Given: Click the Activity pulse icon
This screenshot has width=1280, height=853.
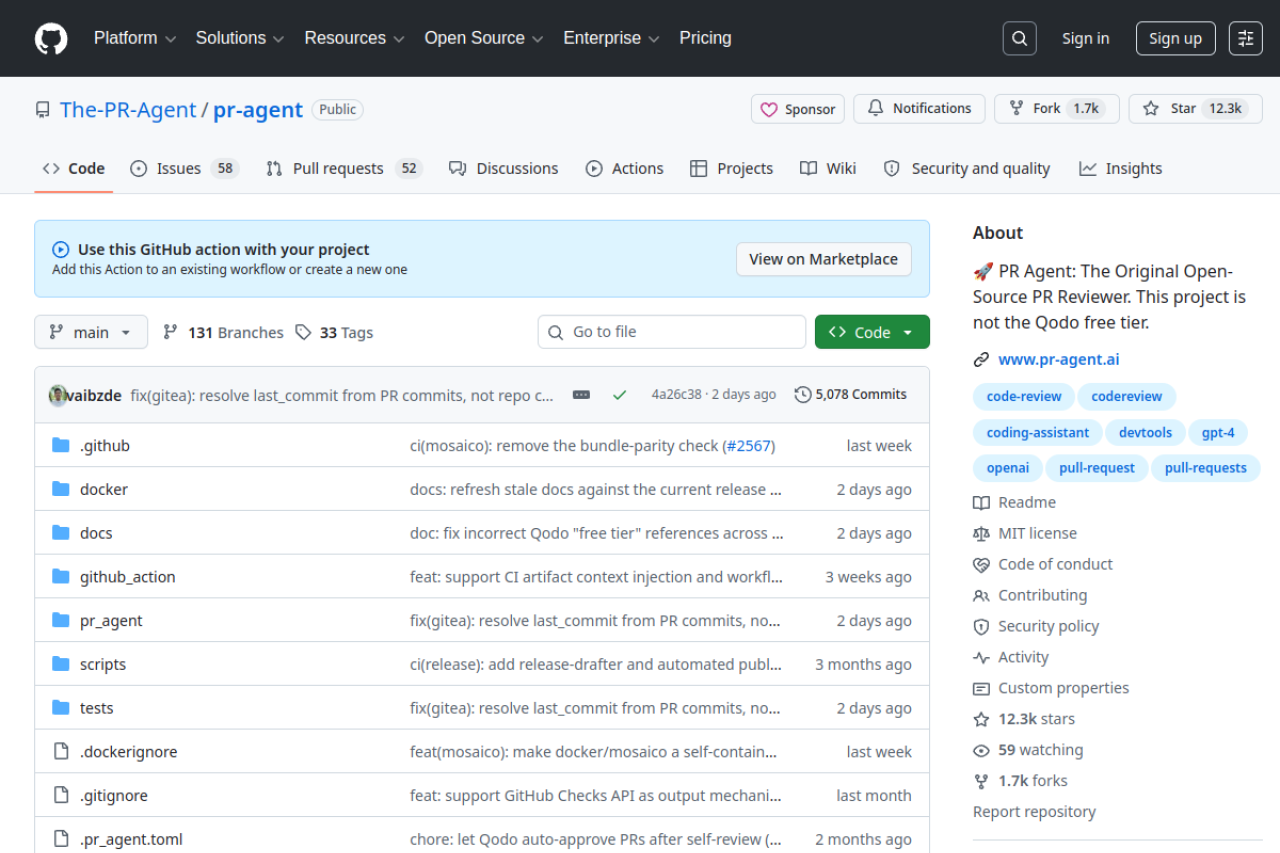Looking at the screenshot, I should (981, 658).
